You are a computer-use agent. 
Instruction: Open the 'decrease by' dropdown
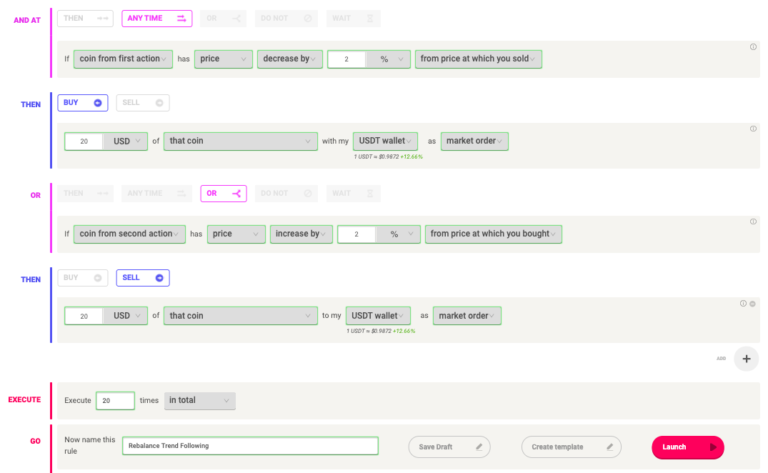tap(289, 59)
